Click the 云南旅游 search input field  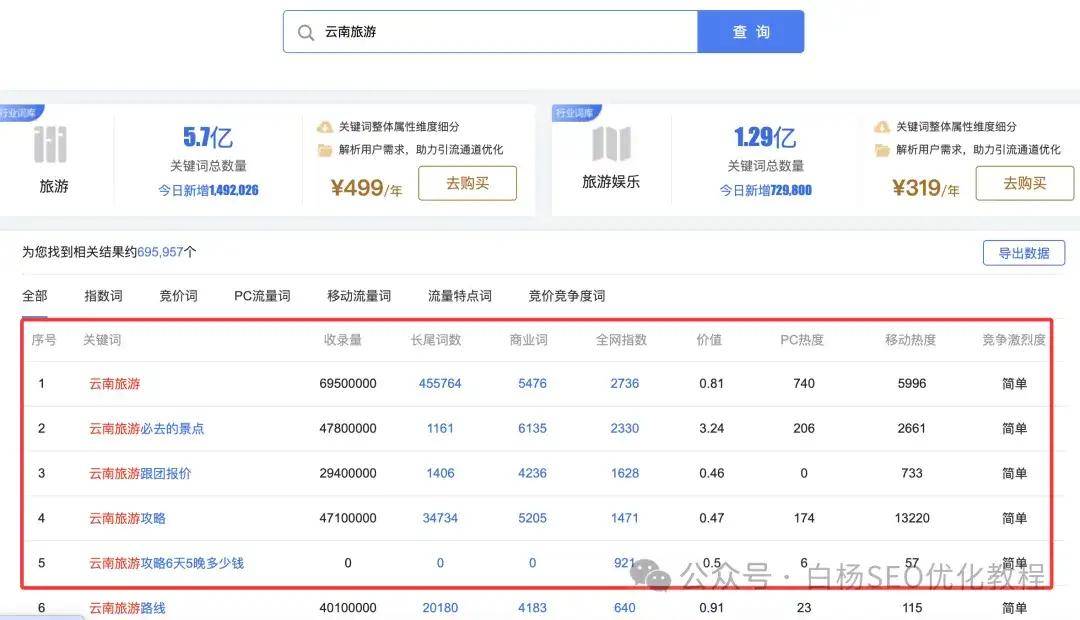pos(490,32)
